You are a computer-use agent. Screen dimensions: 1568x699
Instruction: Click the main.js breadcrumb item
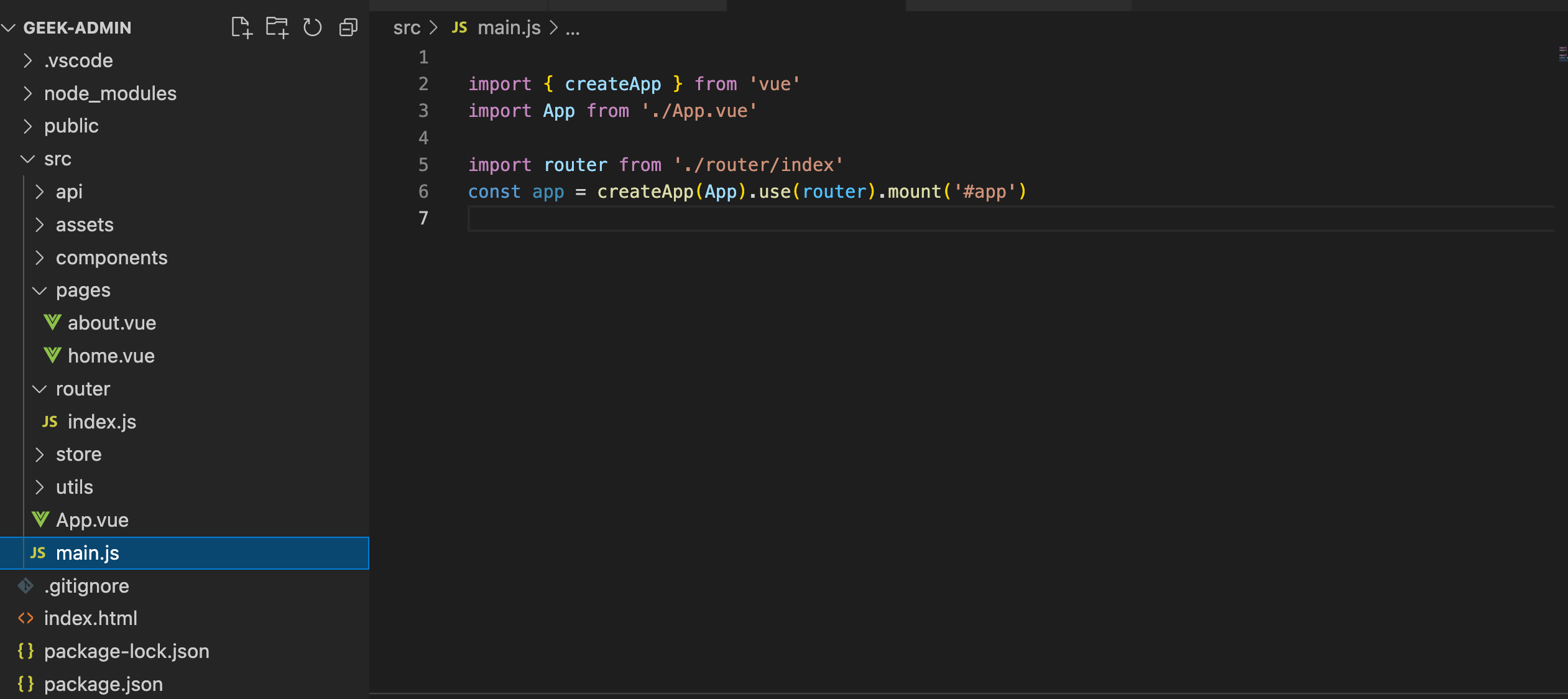(509, 28)
